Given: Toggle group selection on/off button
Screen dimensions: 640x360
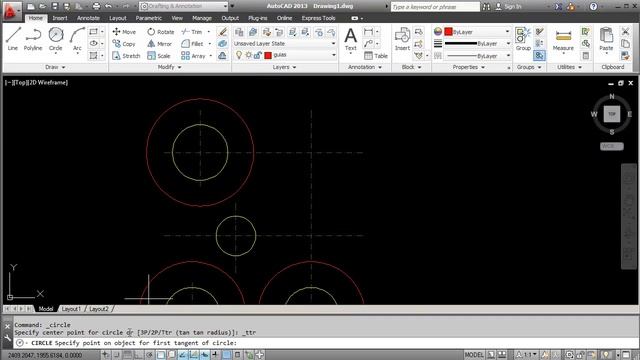Looking at the screenshot, I should pyautogui.click(x=539, y=56).
